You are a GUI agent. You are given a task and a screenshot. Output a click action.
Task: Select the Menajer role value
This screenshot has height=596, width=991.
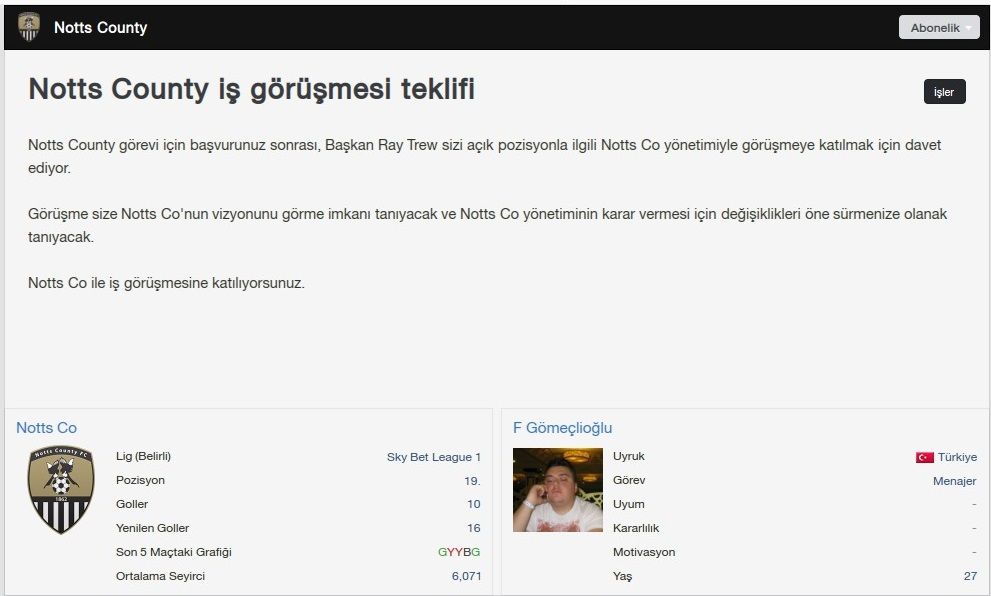954,481
